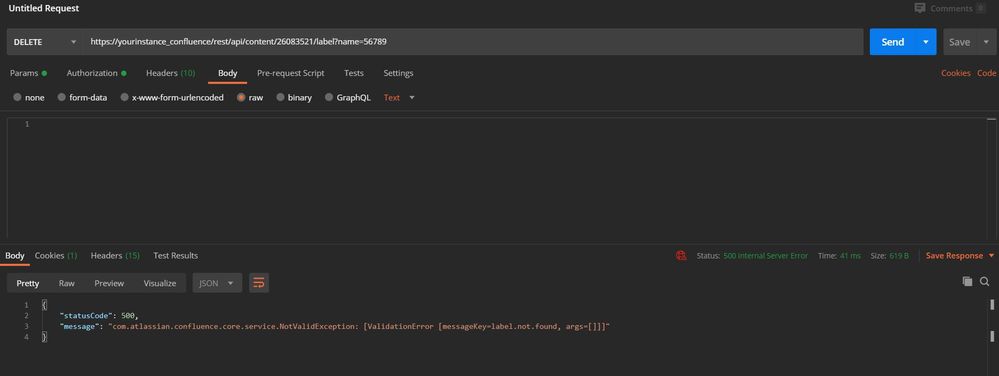The height and width of the screenshot is (376, 999).
Task: Select the request Body tab
Action: (x=227, y=73)
